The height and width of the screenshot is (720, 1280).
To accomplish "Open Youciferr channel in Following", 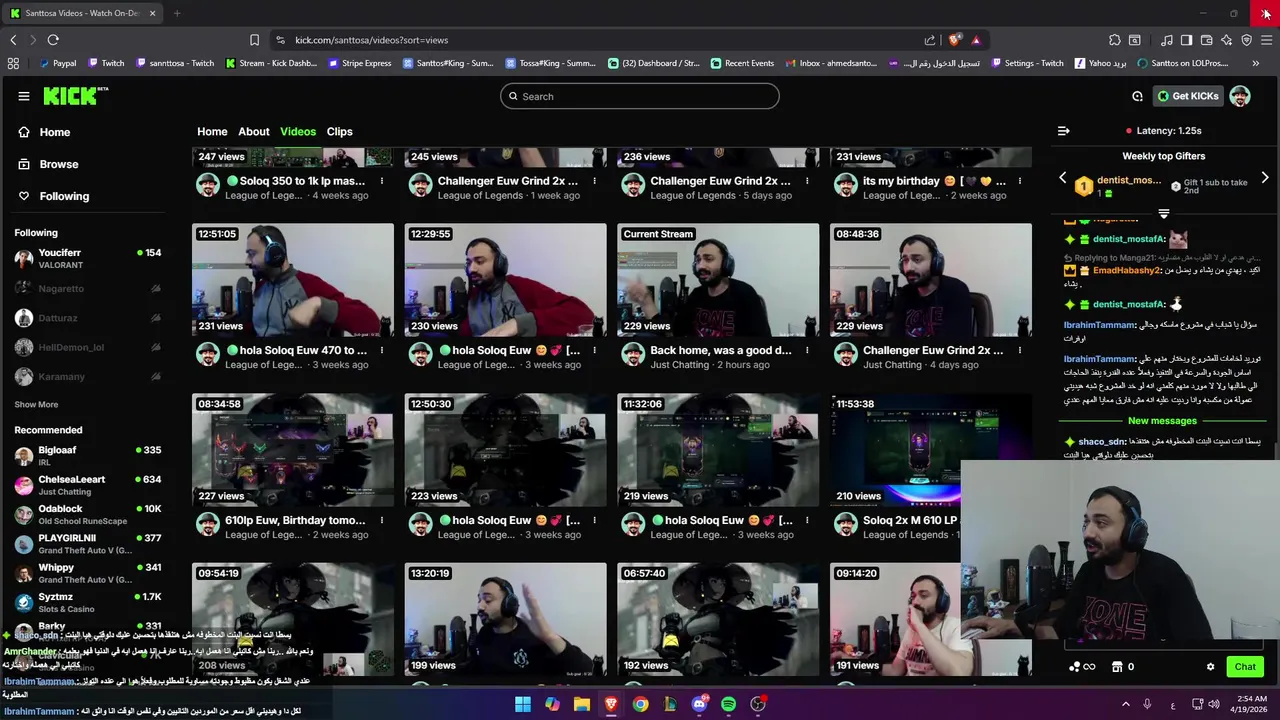I will tap(88, 259).
